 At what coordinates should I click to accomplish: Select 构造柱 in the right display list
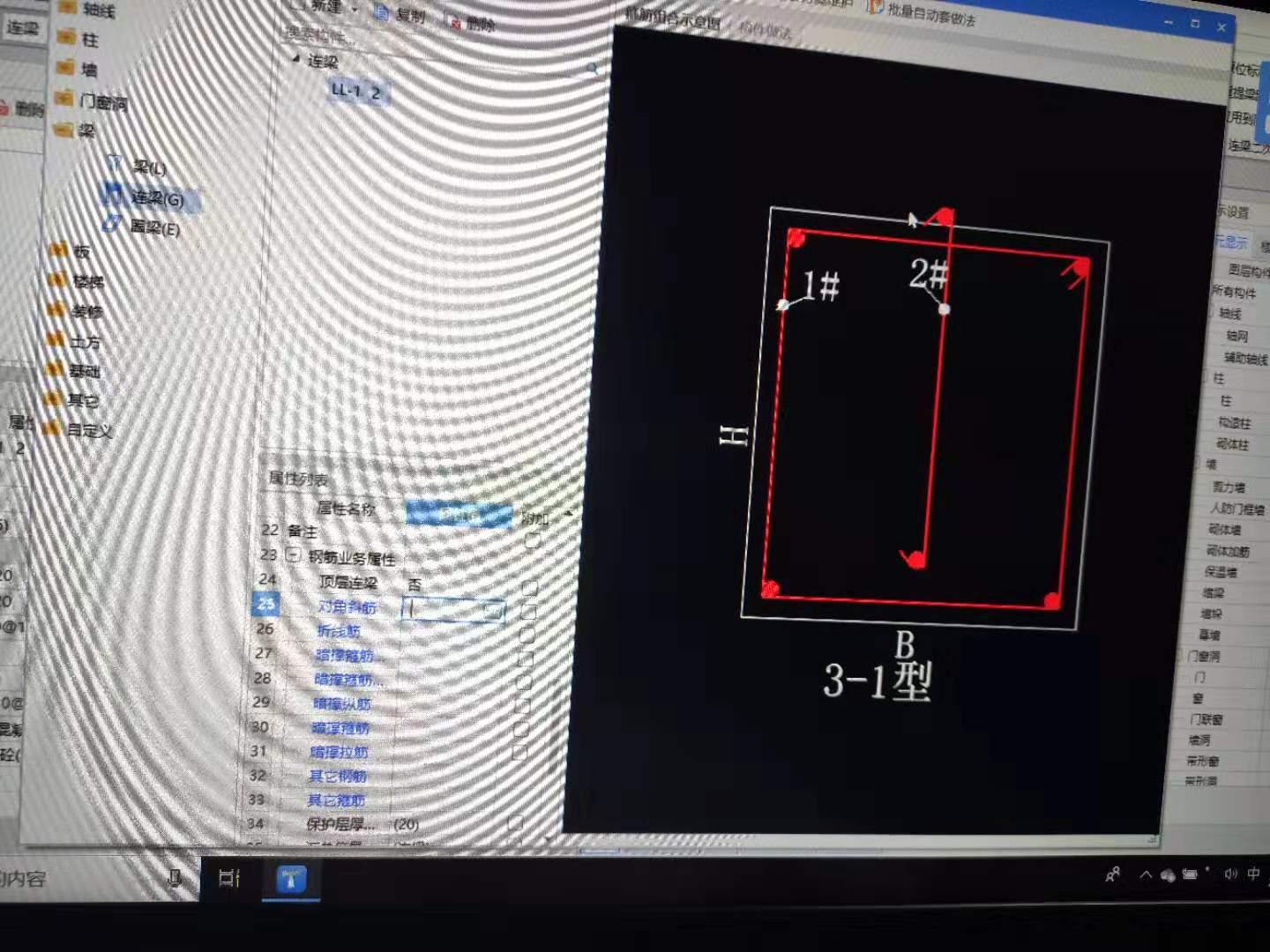coord(1234,422)
